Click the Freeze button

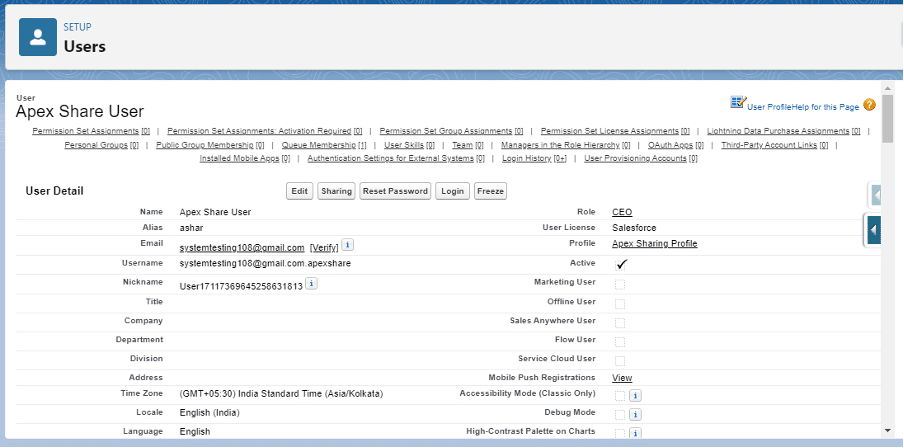(x=491, y=191)
